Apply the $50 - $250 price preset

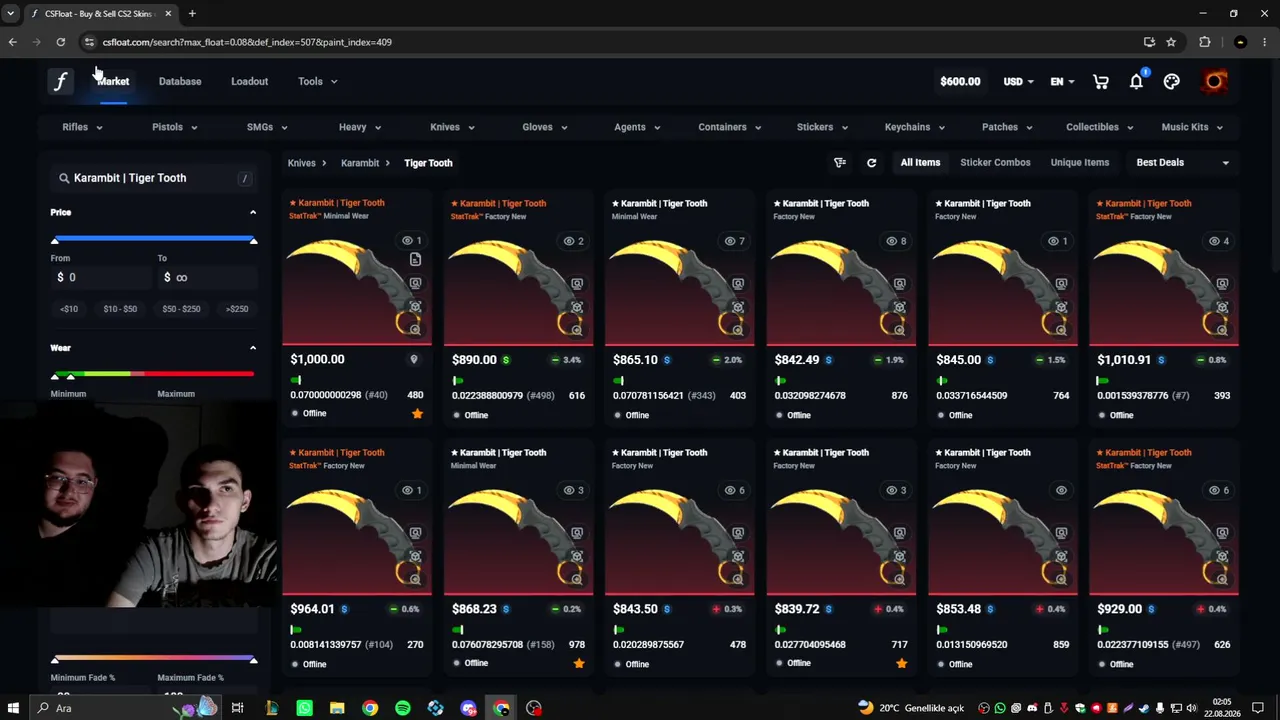click(181, 309)
